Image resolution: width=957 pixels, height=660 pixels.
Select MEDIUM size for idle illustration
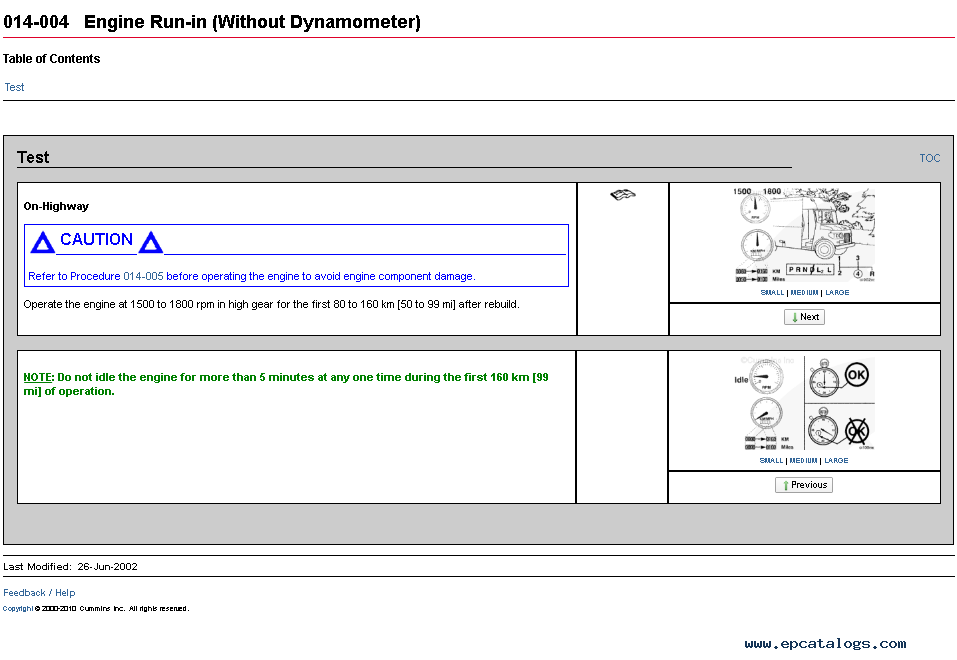click(803, 460)
